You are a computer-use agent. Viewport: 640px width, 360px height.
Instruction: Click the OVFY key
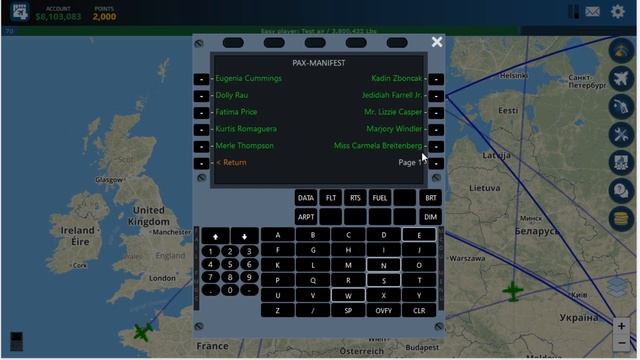(383, 311)
